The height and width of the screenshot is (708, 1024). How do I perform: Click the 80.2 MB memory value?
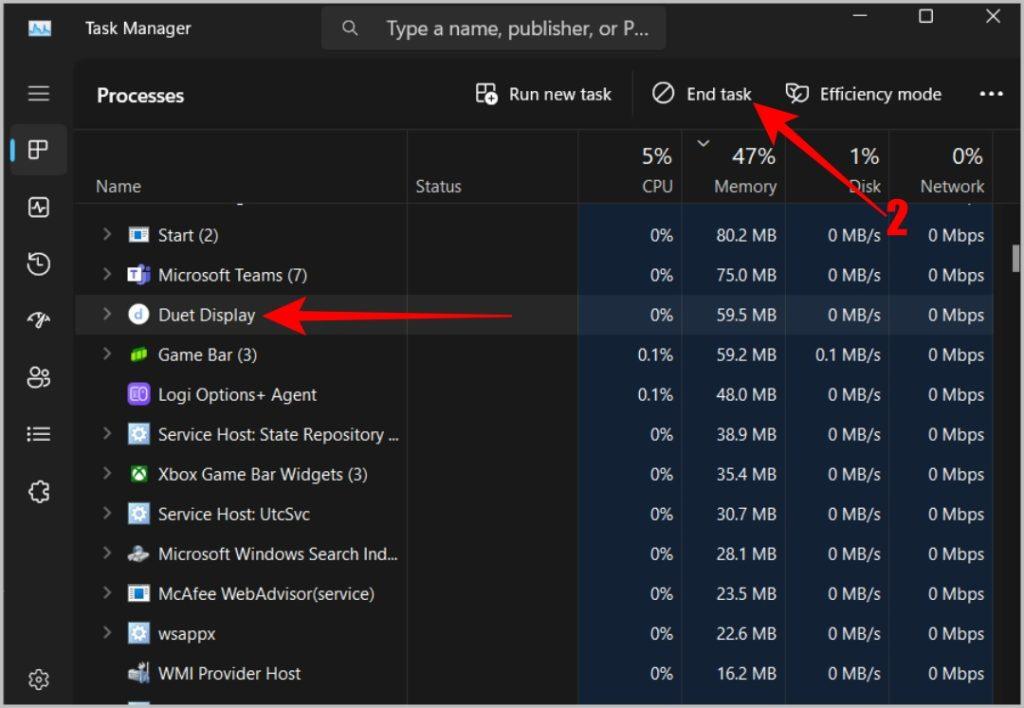click(746, 235)
